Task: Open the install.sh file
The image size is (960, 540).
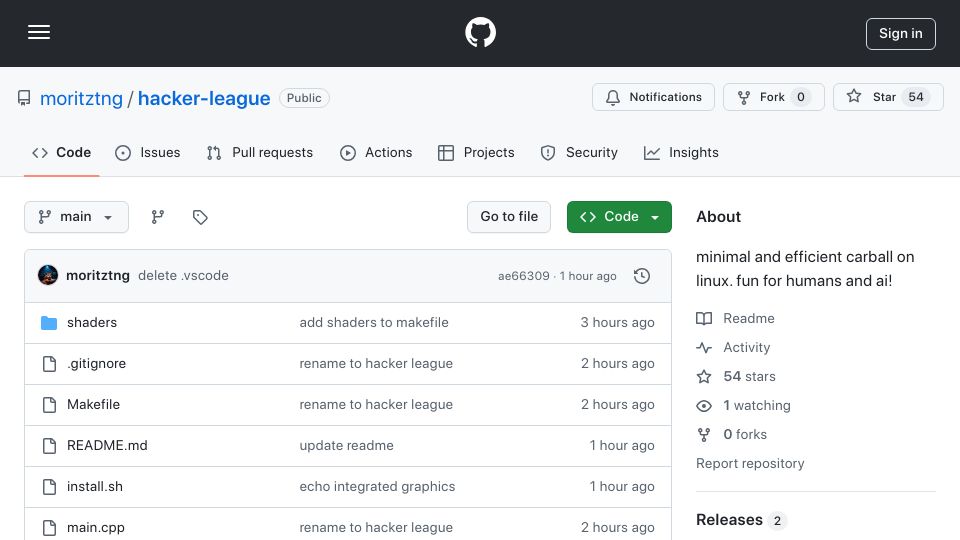Action: click(95, 487)
